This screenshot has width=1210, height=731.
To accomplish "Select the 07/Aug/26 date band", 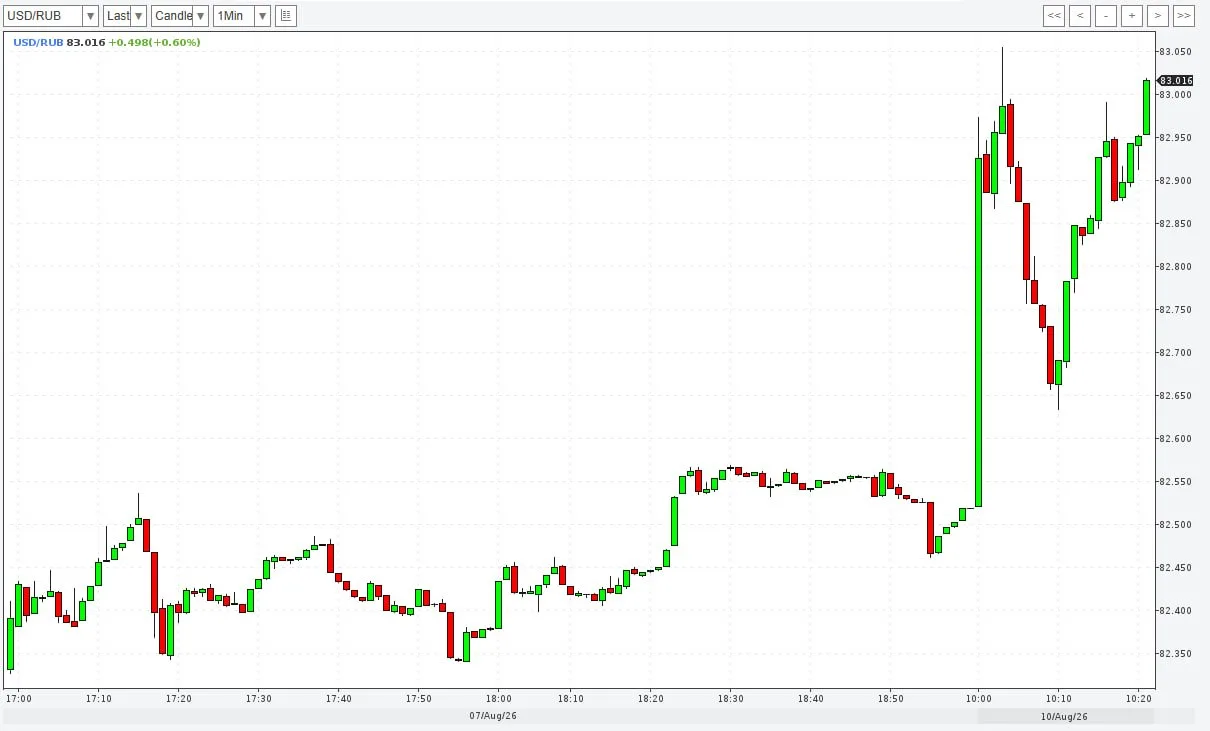I will click(x=492, y=716).
